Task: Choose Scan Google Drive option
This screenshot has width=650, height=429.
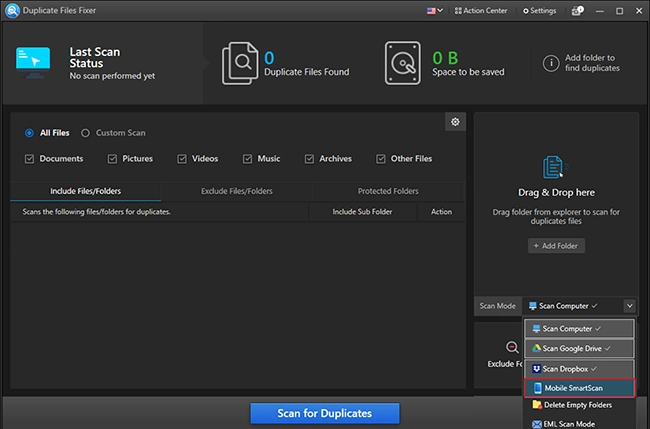Action: click(579, 349)
